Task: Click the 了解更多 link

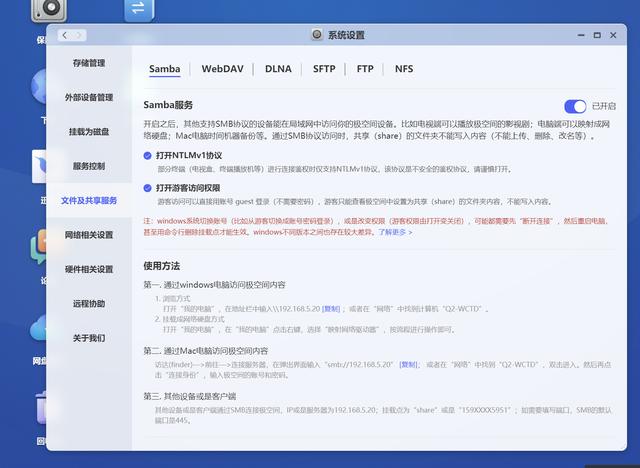Action: click(395, 232)
